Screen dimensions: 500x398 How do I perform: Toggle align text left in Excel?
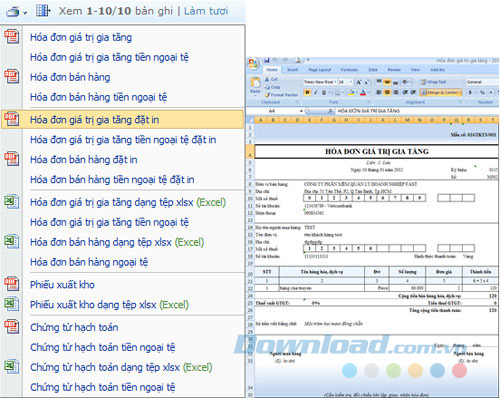[x=379, y=92]
